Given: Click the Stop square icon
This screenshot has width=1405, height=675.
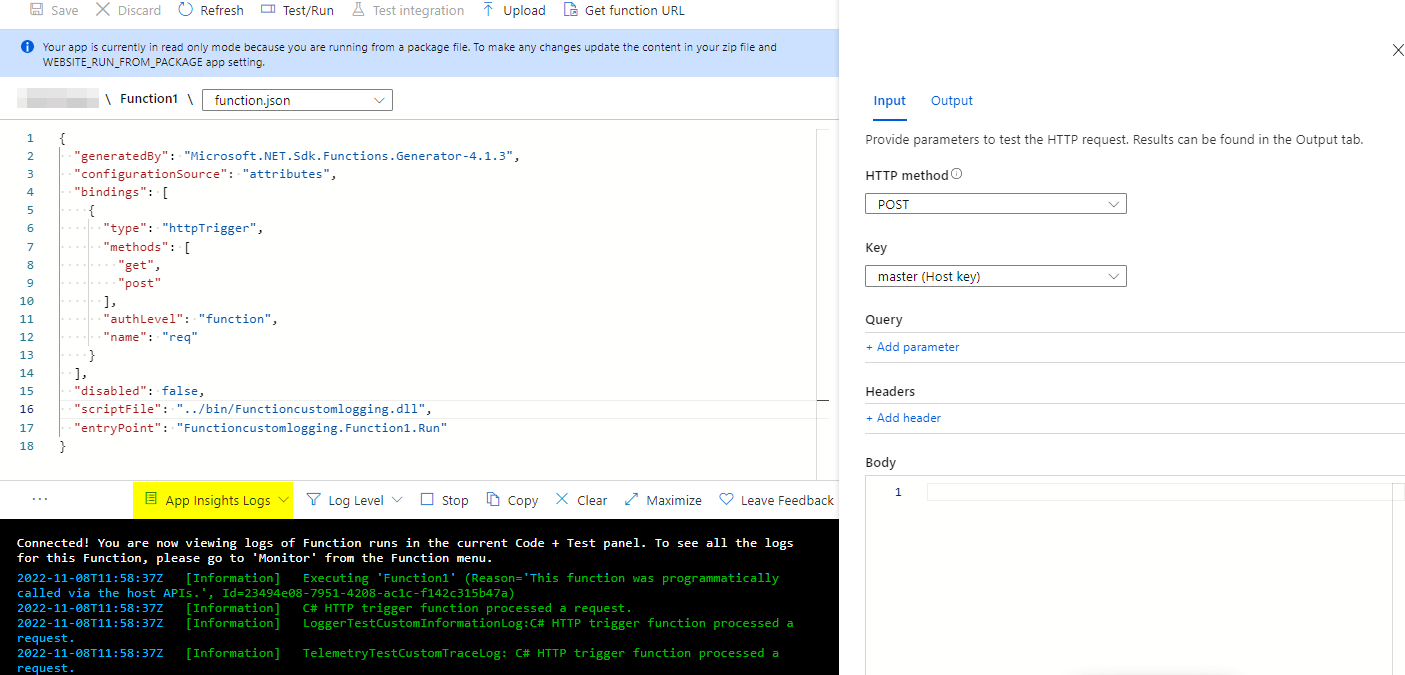Looking at the screenshot, I should [427, 499].
